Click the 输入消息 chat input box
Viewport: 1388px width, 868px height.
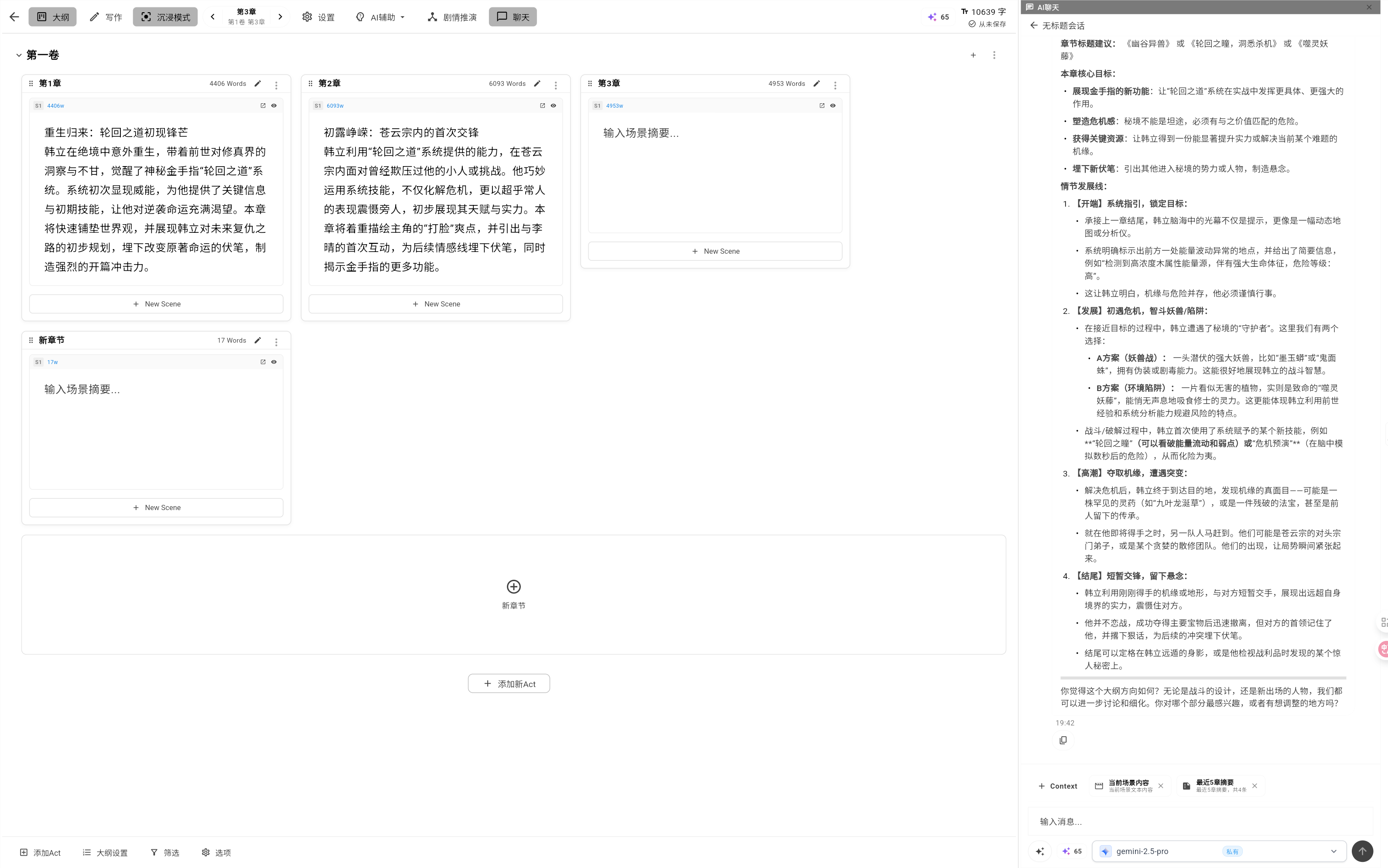(1200, 821)
